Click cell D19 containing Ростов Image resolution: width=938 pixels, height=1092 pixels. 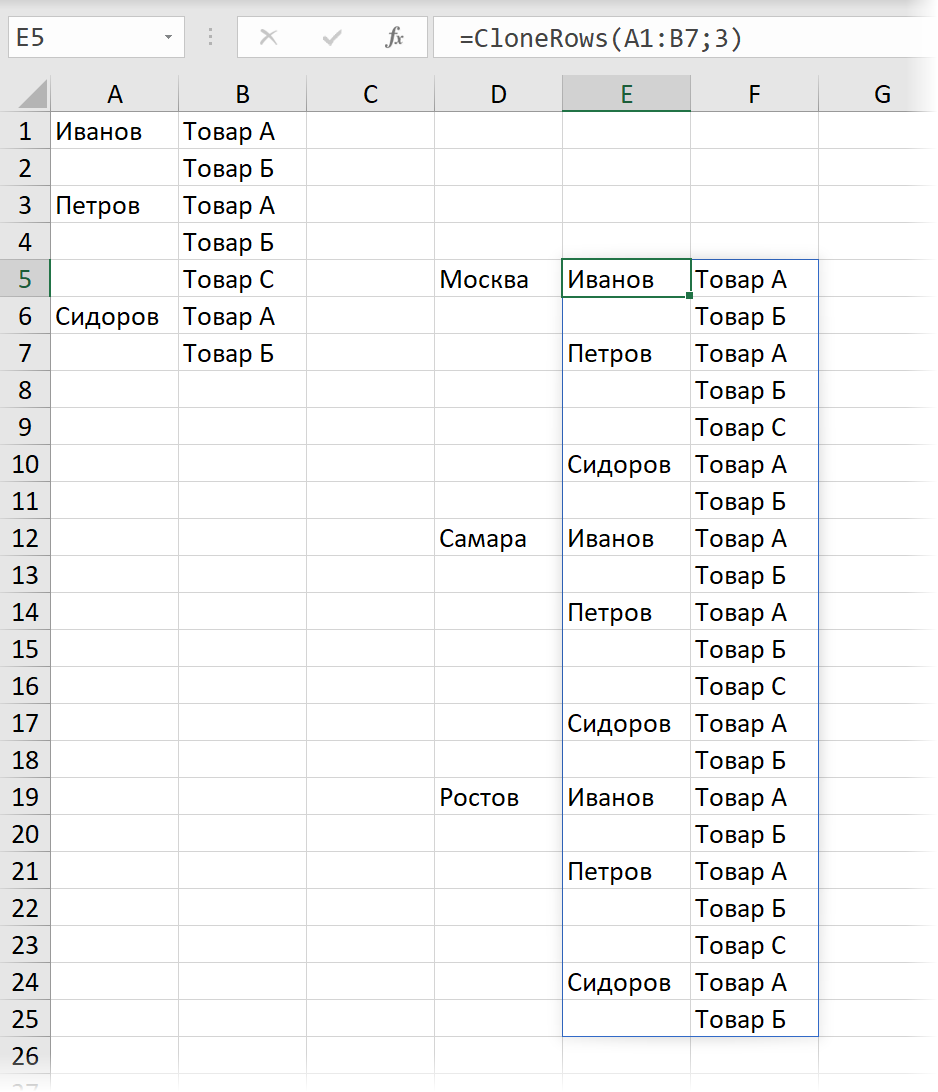pyautogui.click(x=498, y=797)
